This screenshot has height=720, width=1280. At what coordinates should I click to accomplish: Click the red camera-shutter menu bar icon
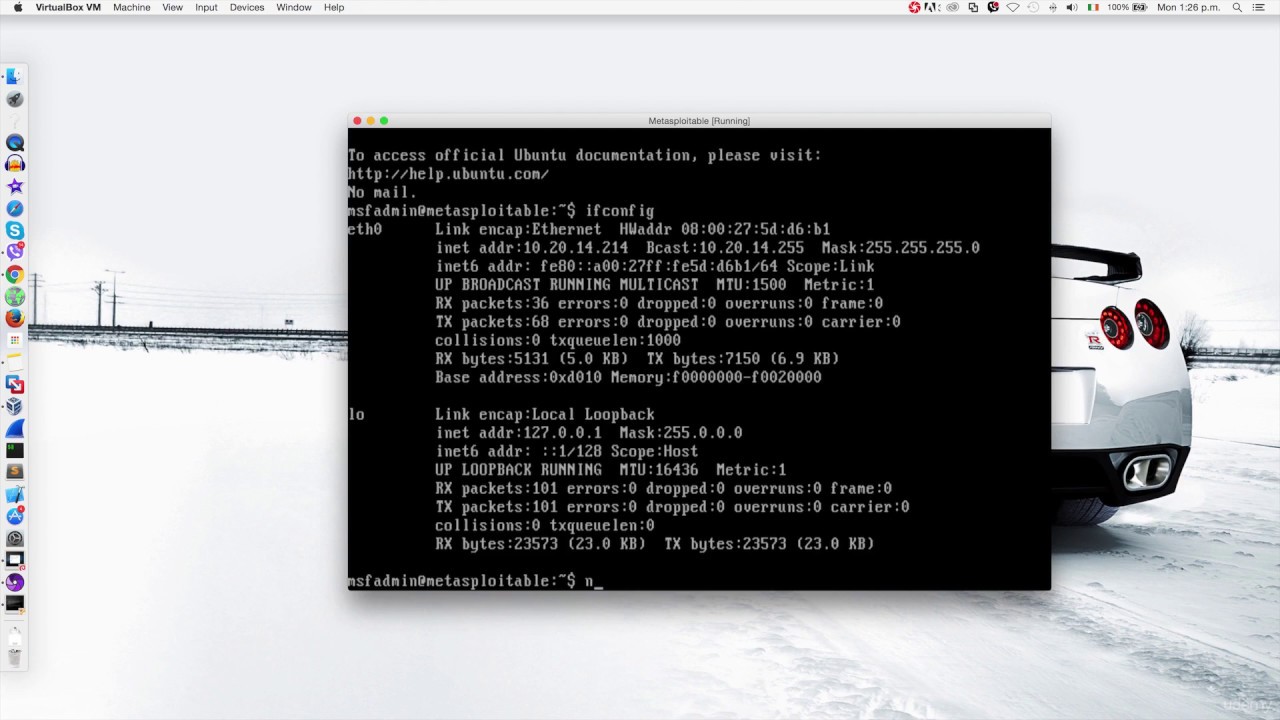(x=914, y=7)
